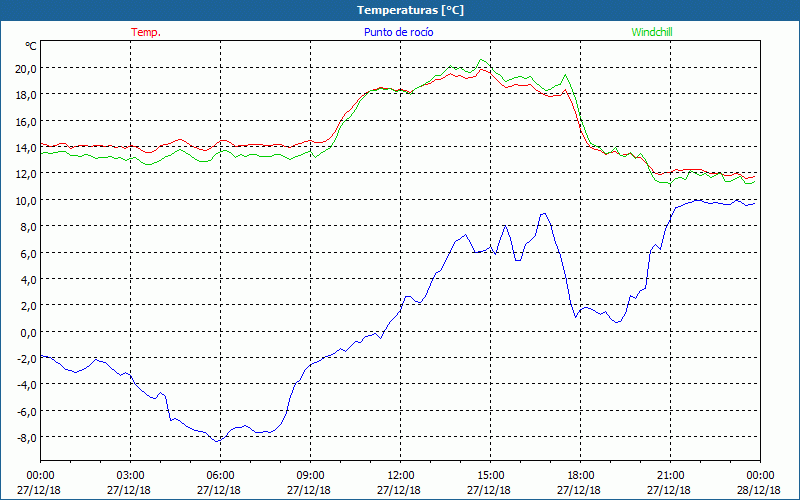Image resolution: width=800 pixels, height=500 pixels.
Task: Click the Temperaturas [°C] chart title
Action: click(410, 10)
